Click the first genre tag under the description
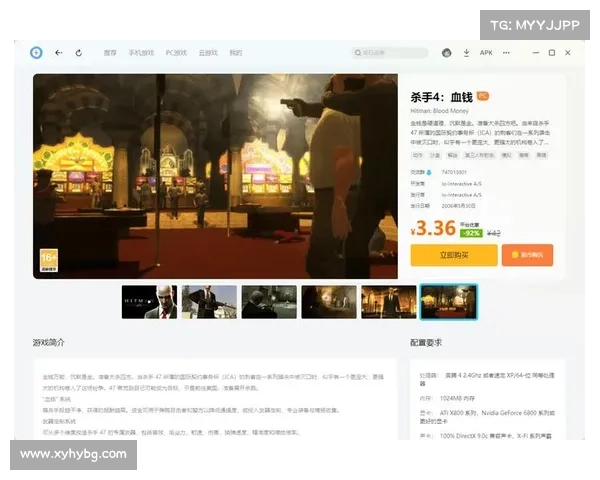600x480 pixels. (417, 155)
